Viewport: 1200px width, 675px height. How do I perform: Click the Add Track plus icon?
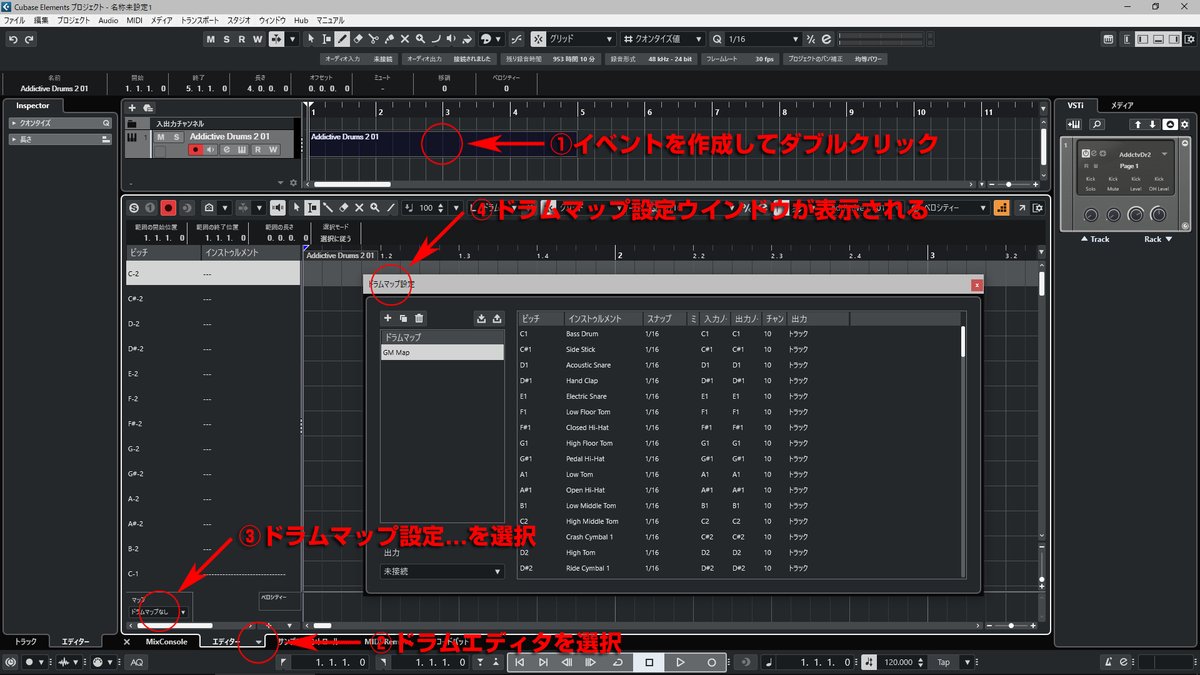(132, 107)
